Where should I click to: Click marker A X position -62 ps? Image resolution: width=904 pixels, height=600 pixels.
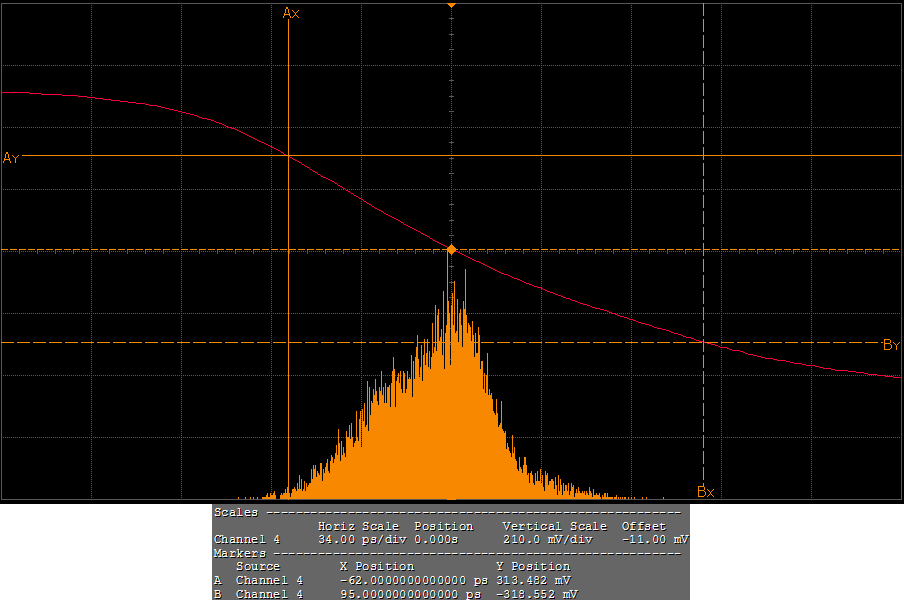click(412, 580)
